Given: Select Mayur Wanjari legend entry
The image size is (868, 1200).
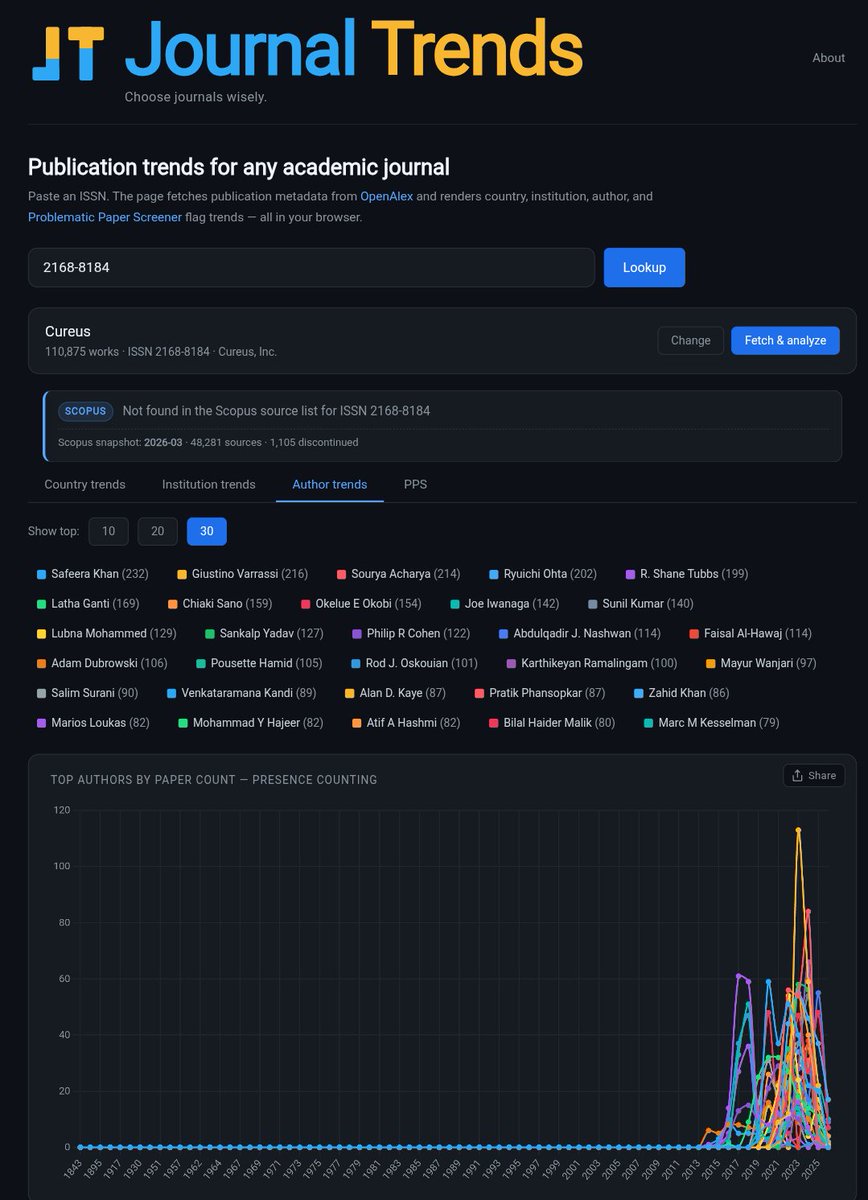Looking at the screenshot, I should [761, 663].
